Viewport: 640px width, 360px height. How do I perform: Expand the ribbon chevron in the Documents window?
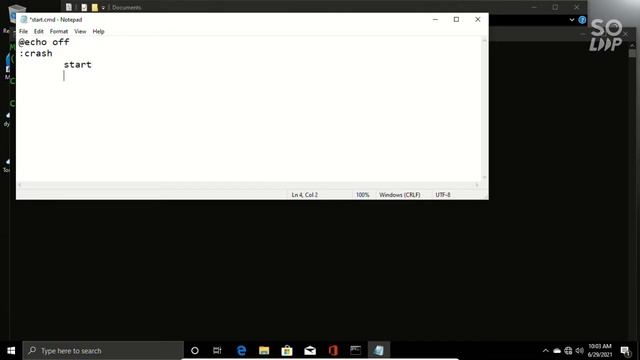tap(572, 20)
